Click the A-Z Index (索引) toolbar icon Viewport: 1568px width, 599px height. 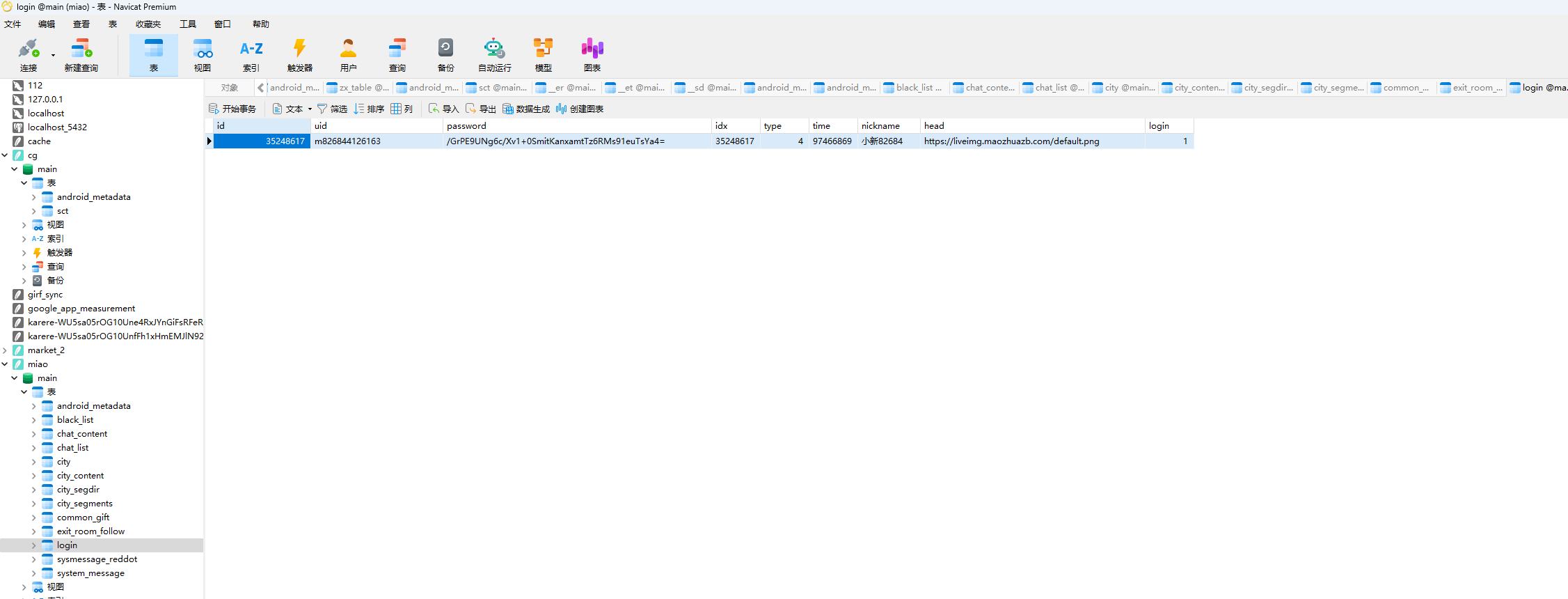pos(251,55)
